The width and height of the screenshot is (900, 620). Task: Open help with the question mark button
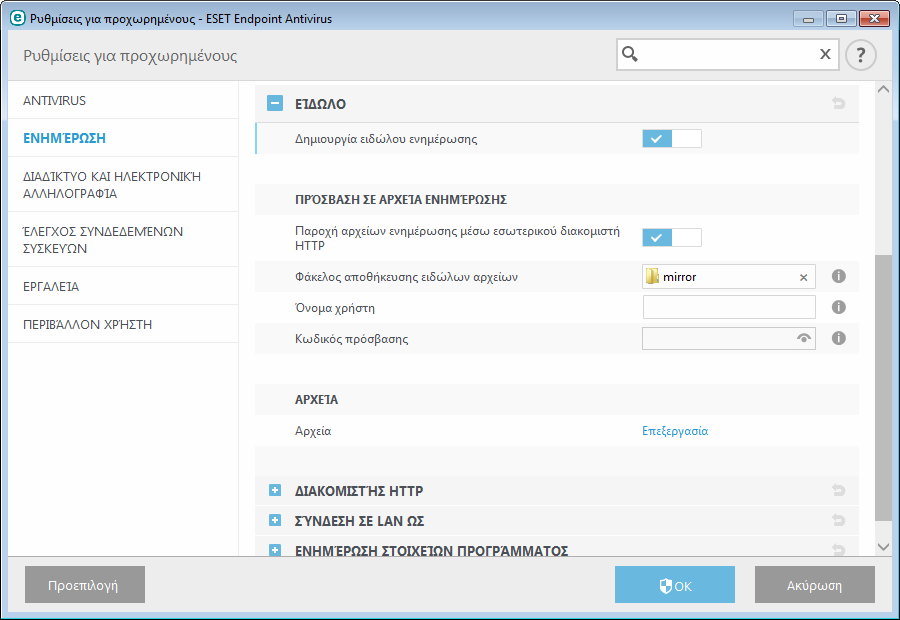860,55
